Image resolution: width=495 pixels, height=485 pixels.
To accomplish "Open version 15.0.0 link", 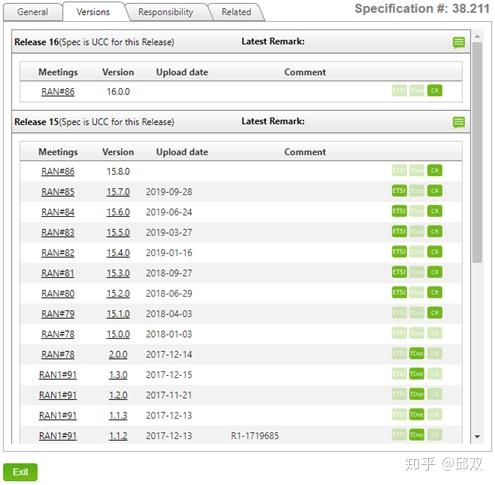I will (118, 334).
